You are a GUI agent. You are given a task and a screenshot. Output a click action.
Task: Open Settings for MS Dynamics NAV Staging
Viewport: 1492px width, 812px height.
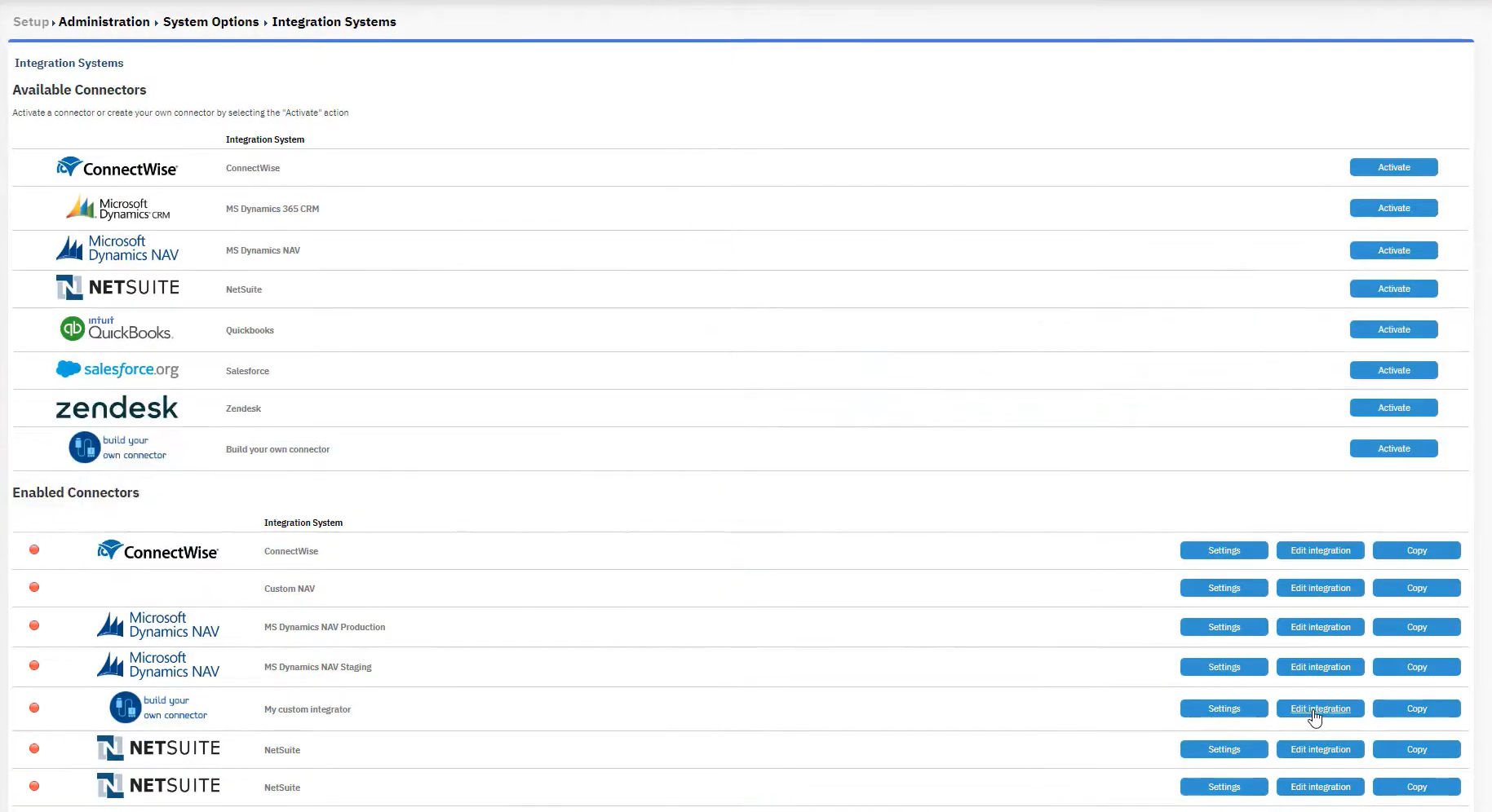(1224, 667)
